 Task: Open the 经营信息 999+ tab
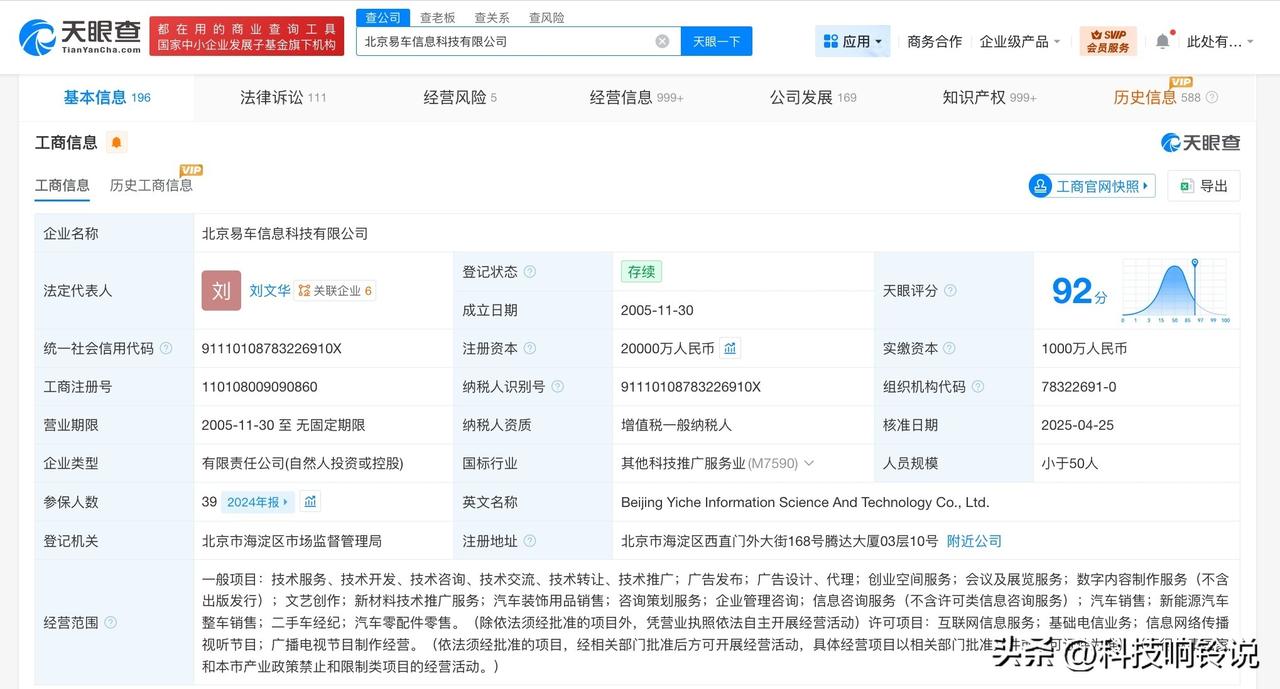(x=637, y=98)
